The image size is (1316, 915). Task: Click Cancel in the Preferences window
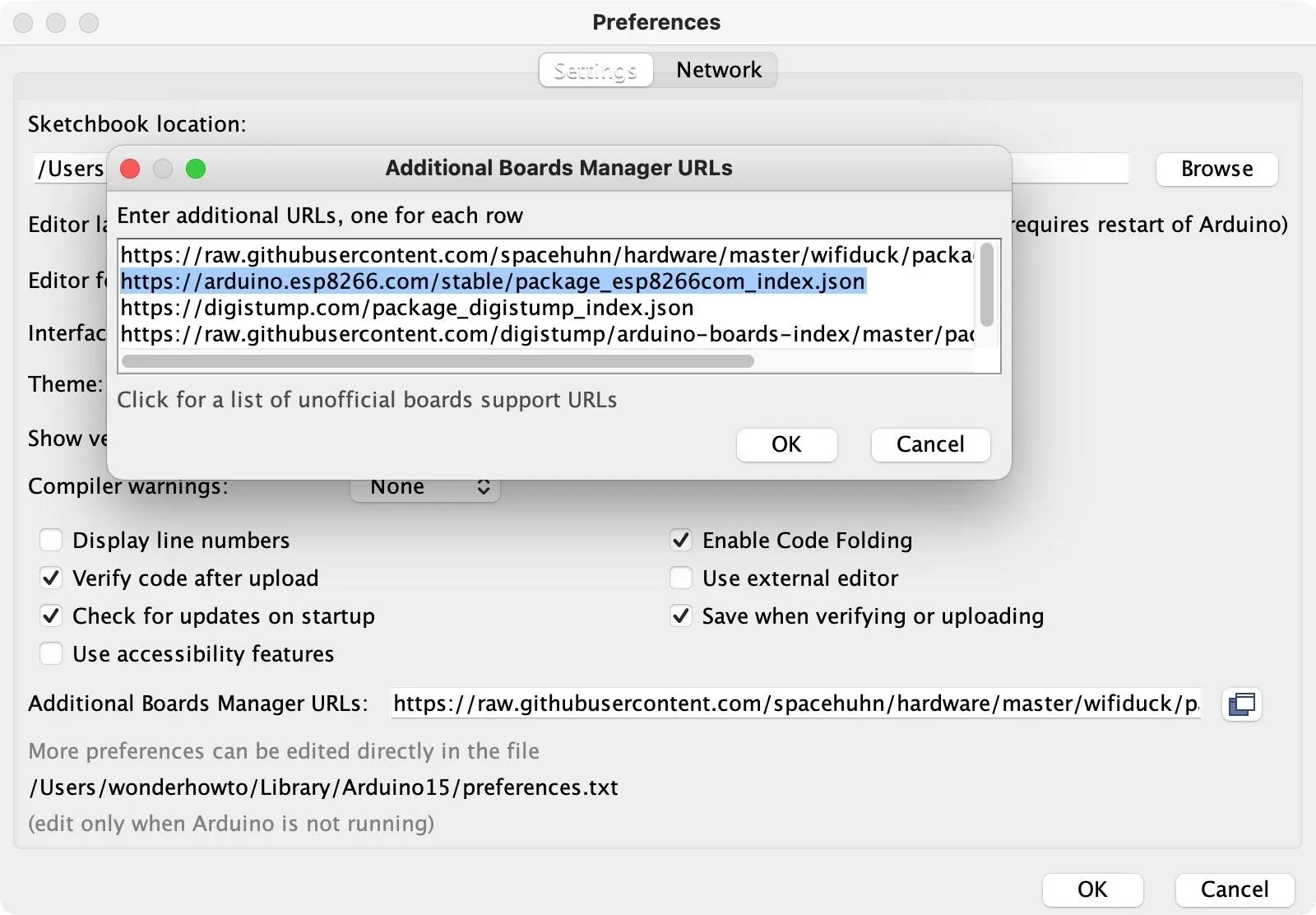pyautogui.click(x=1235, y=889)
